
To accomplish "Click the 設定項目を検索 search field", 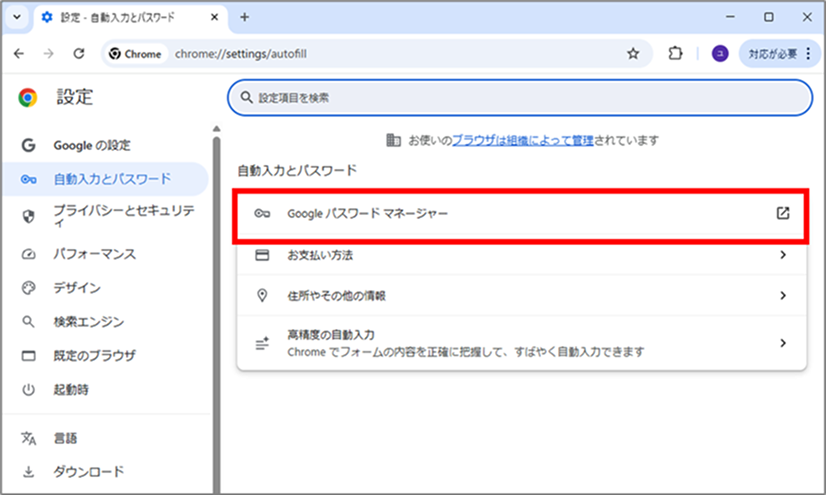I will click(x=520, y=98).
